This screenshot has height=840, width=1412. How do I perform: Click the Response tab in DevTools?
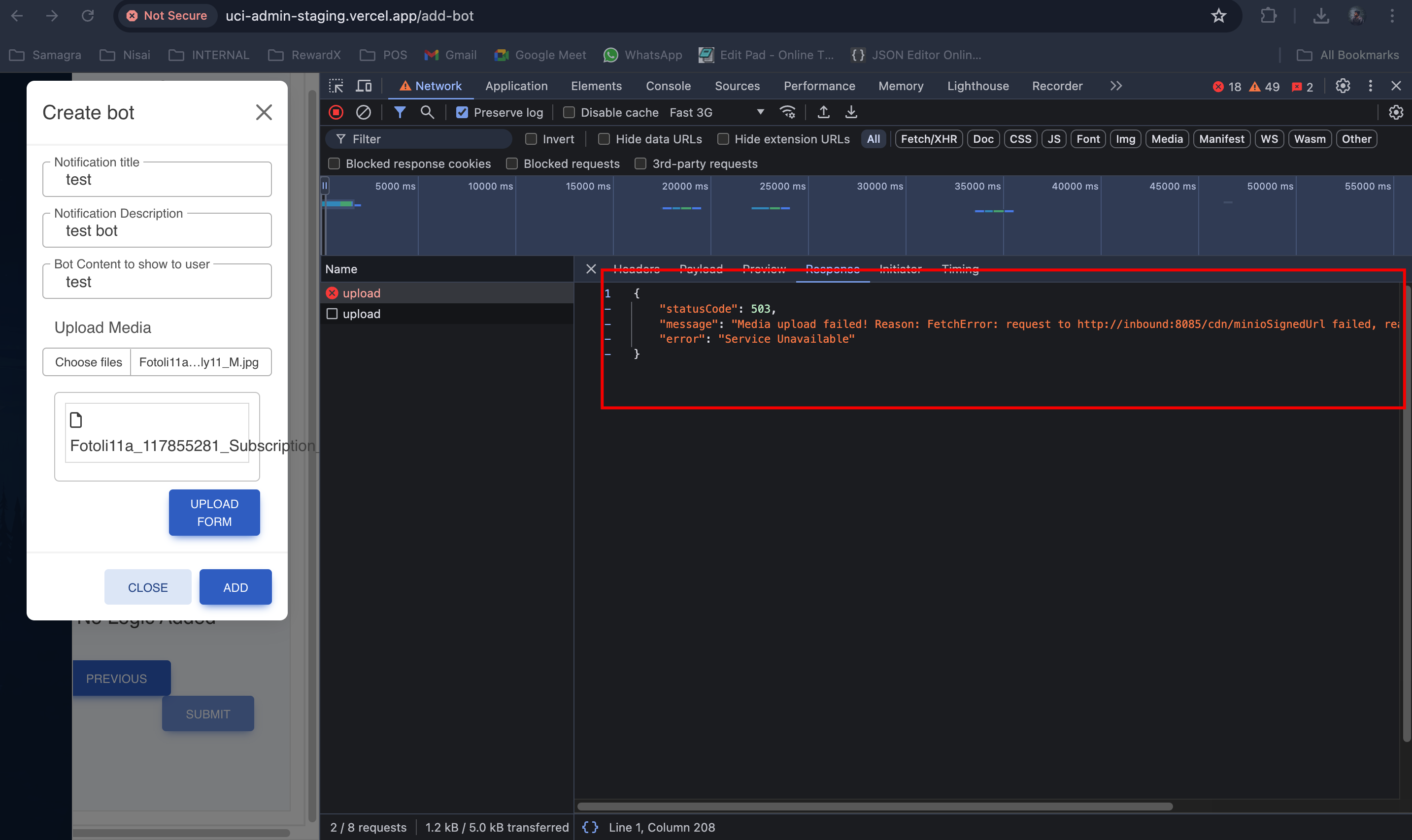tap(832, 269)
